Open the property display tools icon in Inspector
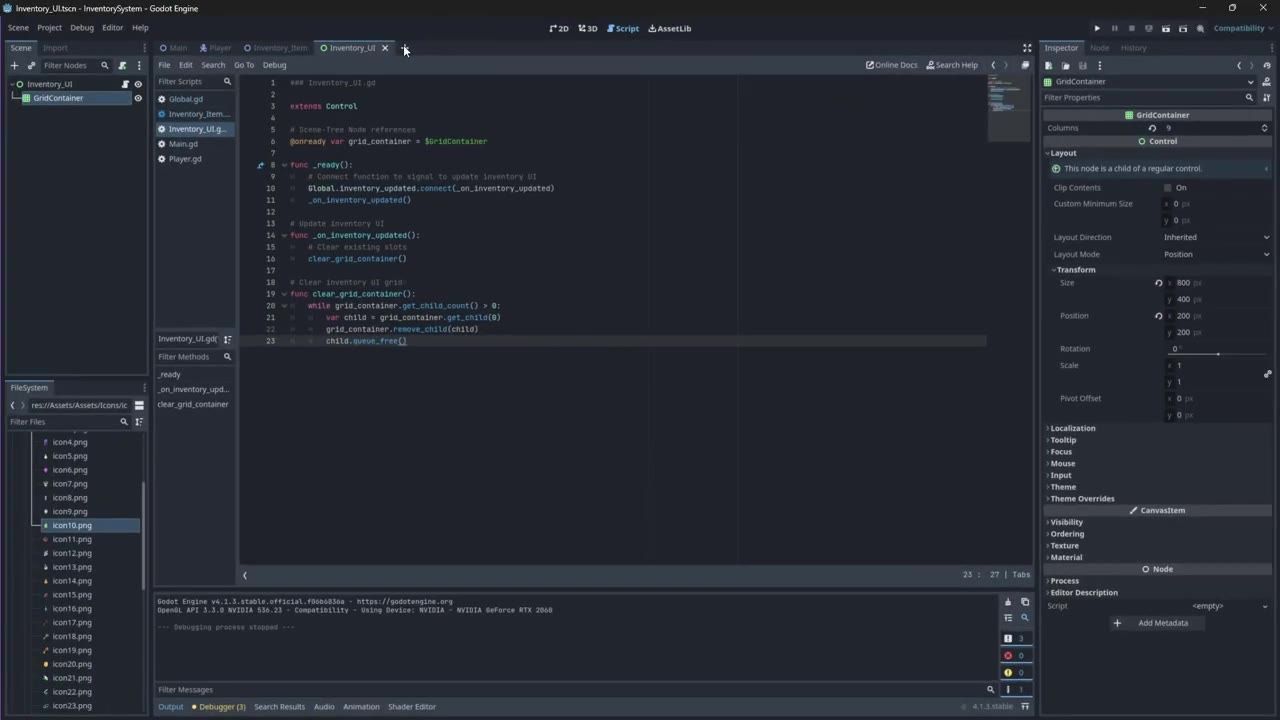Viewport: 1280px width, 720px height. (x=1267, y=98)
